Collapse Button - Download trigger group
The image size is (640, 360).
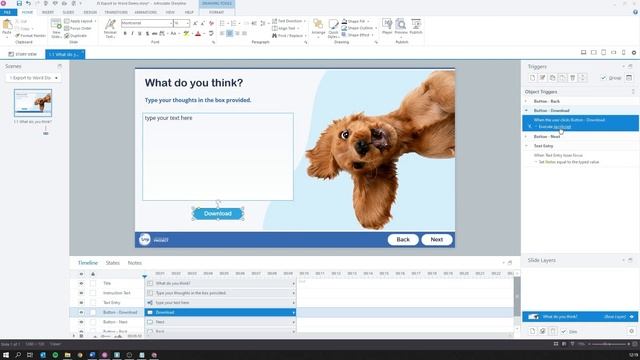[x=526, y=111]
